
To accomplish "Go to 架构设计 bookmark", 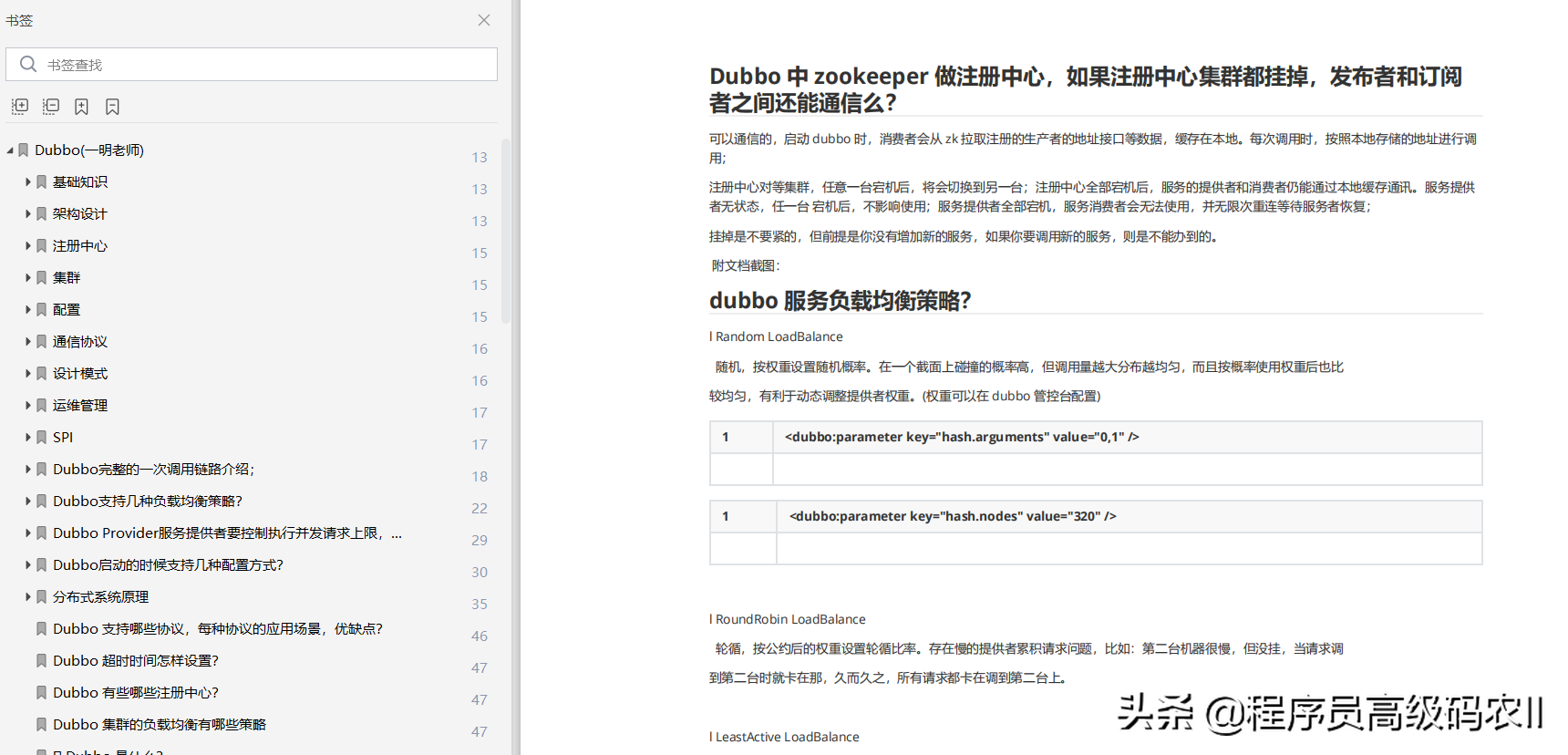I will tap(80, 214).
